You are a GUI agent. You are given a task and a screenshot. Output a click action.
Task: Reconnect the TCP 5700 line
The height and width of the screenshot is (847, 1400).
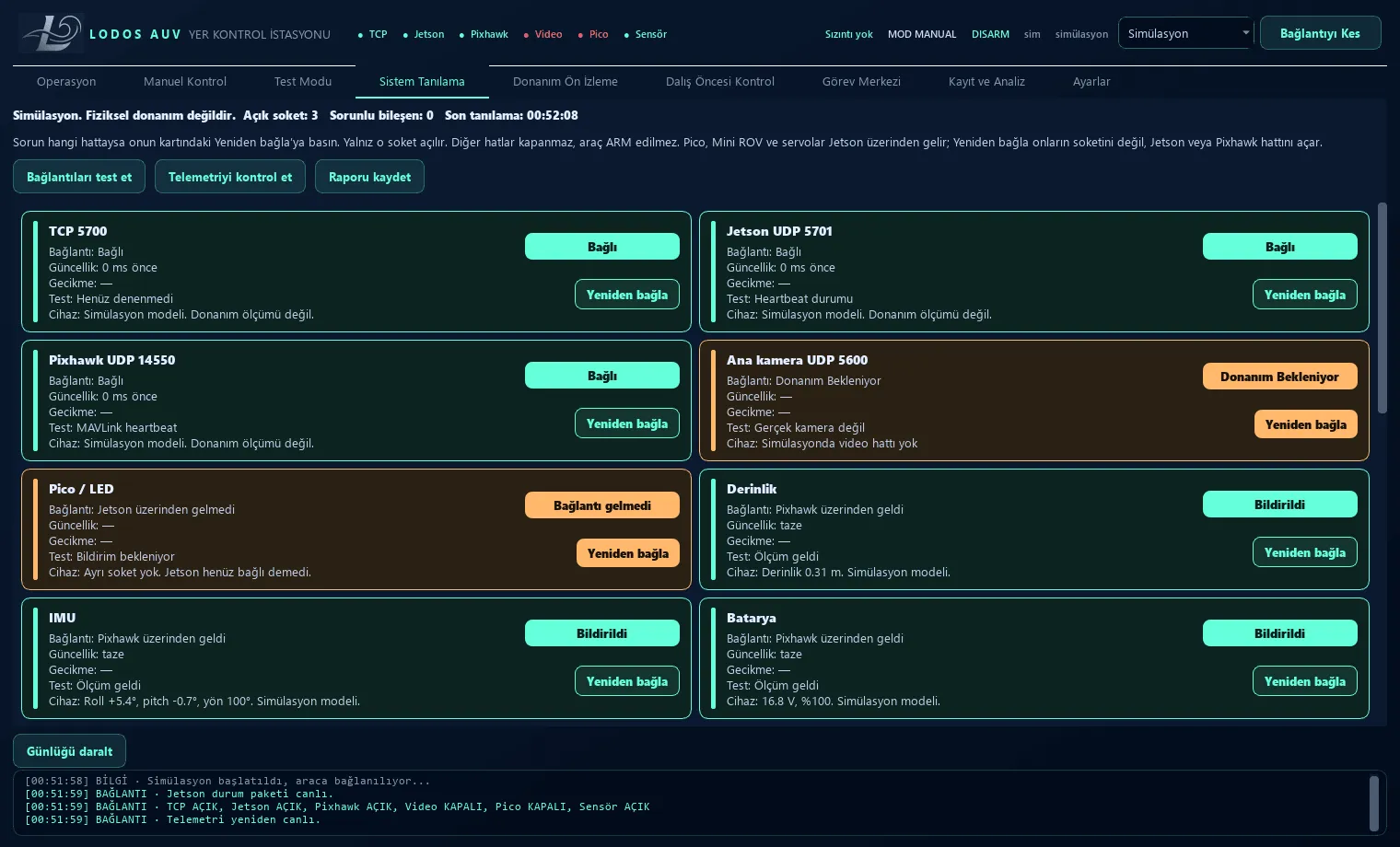click(x=627, y=295)
